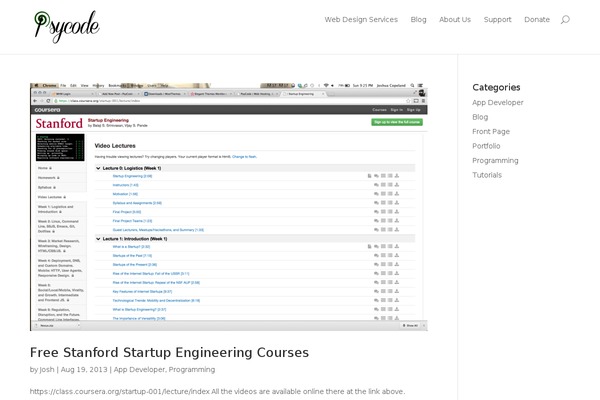This screenshot has width=600, height=400.
Task: Open the Programming category in sidebar
Action: coord(495,160)
